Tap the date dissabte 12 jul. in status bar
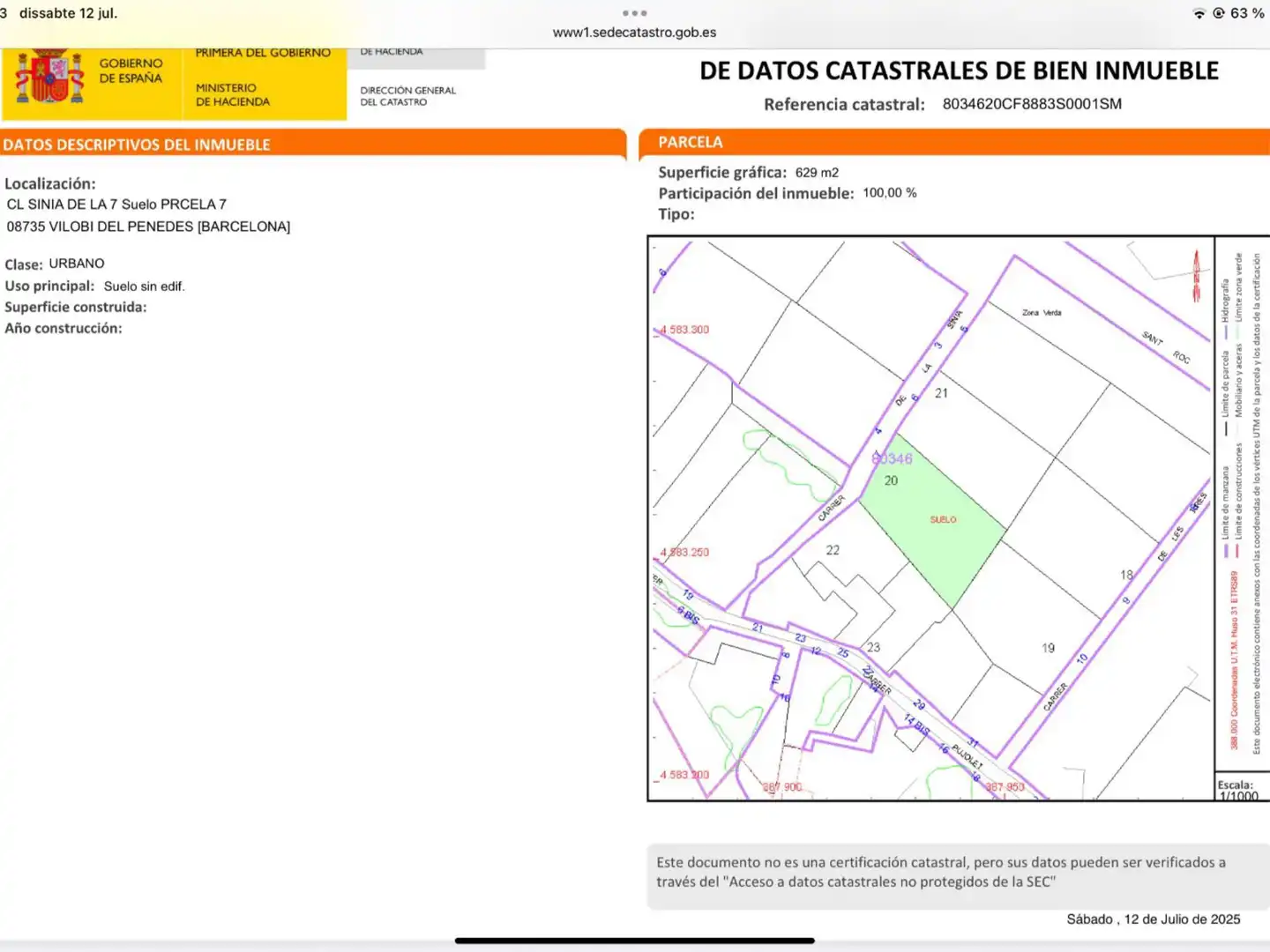Viewport: 1270px width, 952px height. pos(68,13)
